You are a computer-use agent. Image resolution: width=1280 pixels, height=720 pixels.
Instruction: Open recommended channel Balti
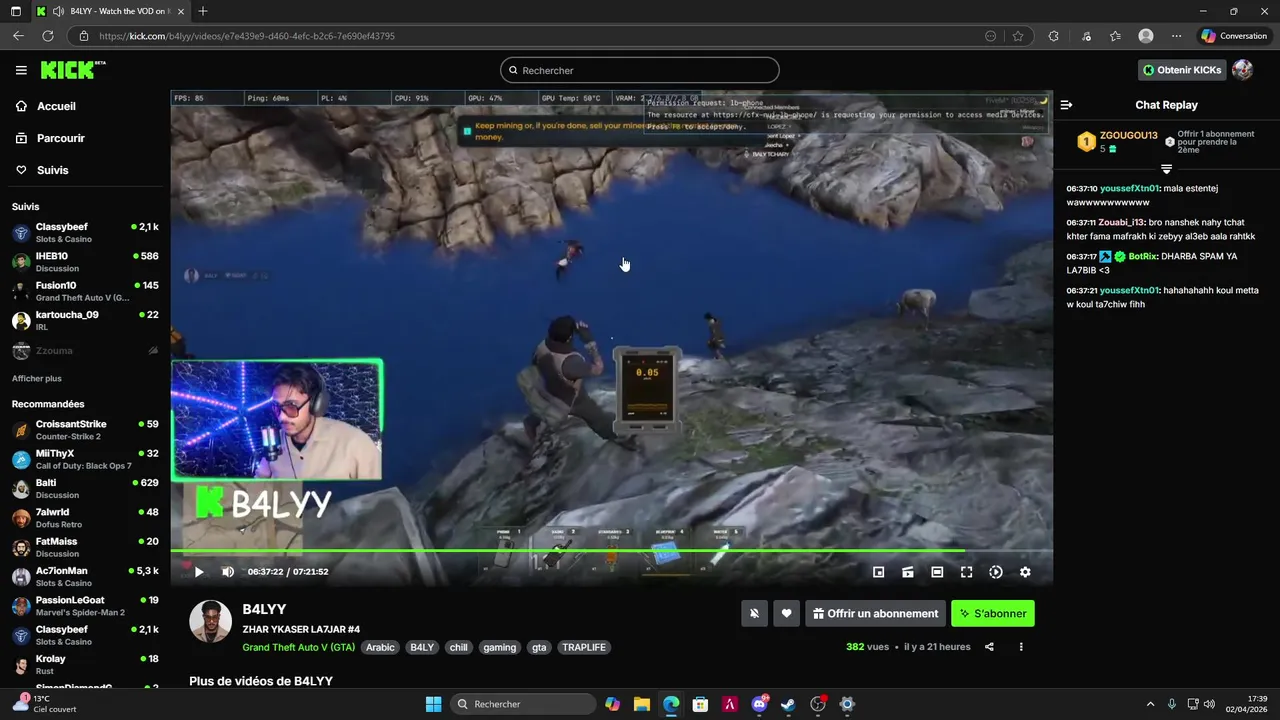85,489
